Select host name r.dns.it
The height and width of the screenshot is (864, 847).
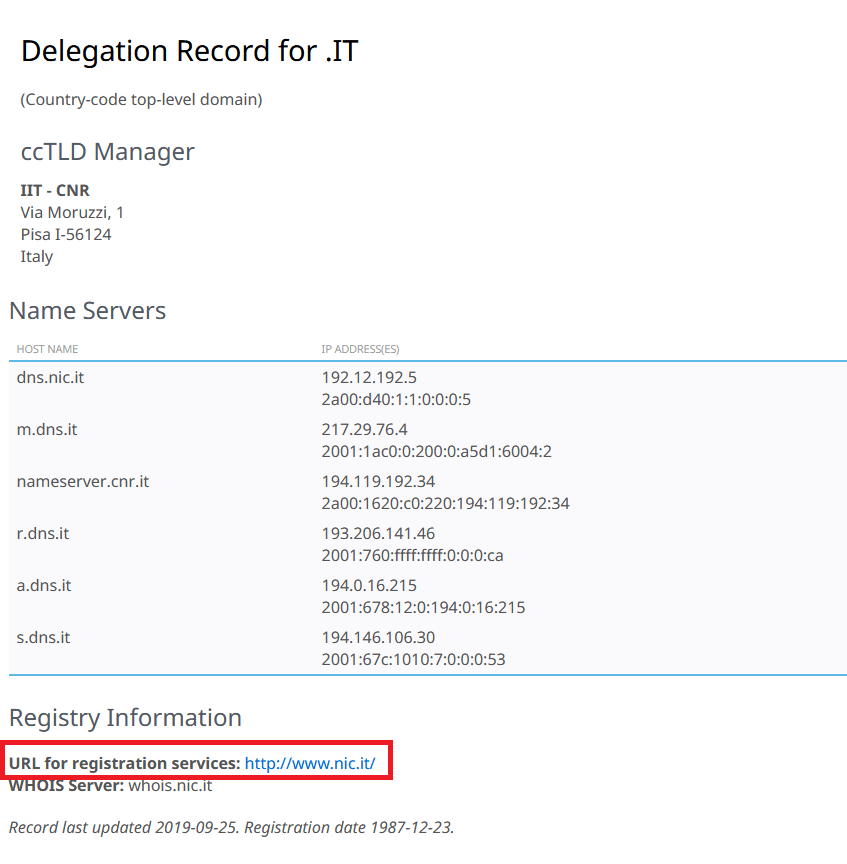(43, 533)
